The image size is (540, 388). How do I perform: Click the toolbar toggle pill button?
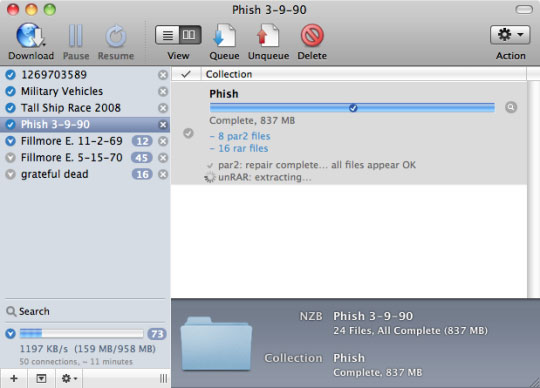[x=524, y=10]
